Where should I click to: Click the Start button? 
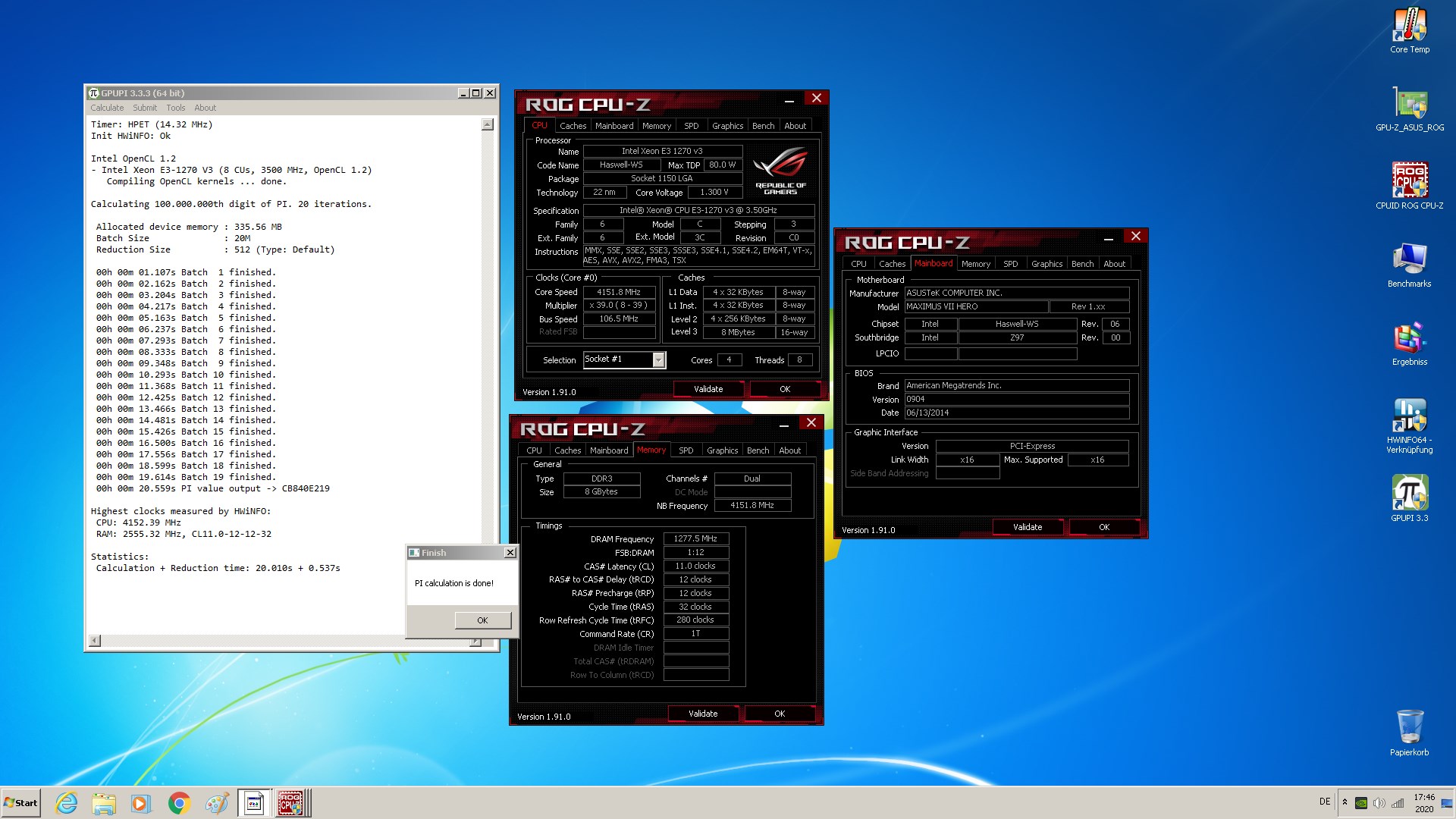pos(21,803)
